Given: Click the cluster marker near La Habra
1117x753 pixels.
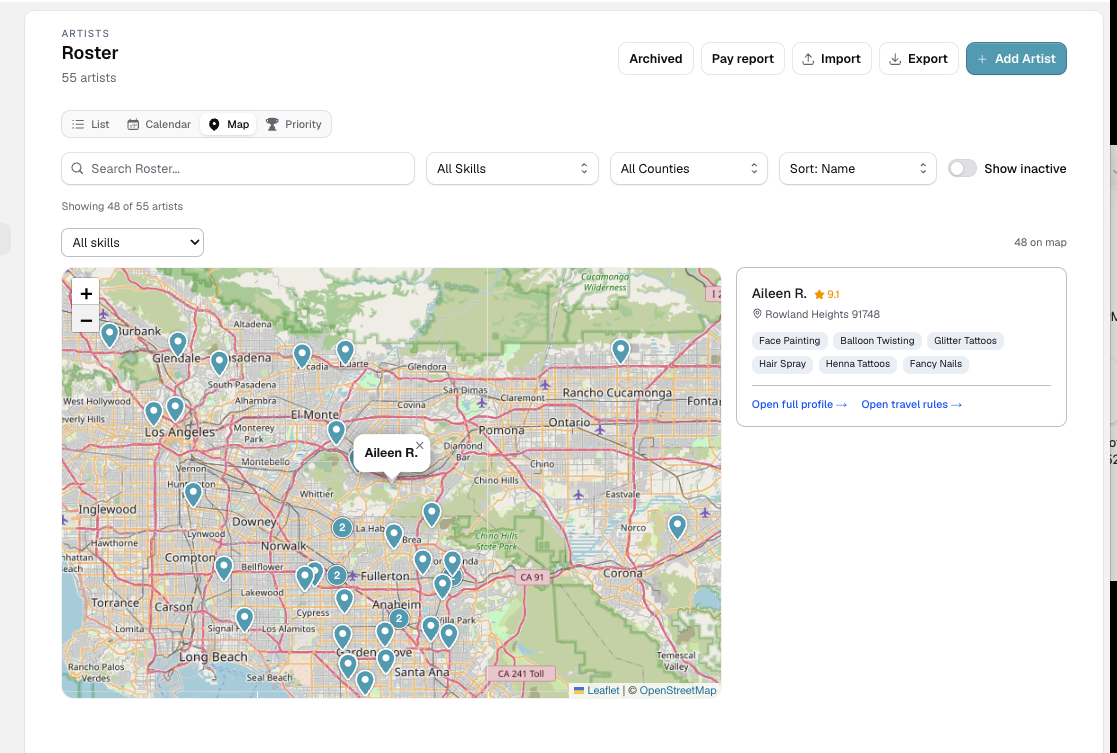Looking at the screenshot, I should tap(342, 527).
